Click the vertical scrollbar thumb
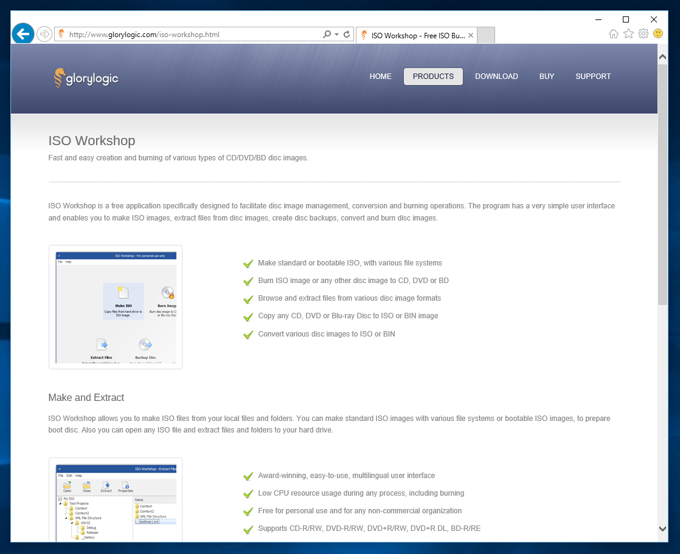This screenshot has height=554, width=680. (x=662, y=184)
